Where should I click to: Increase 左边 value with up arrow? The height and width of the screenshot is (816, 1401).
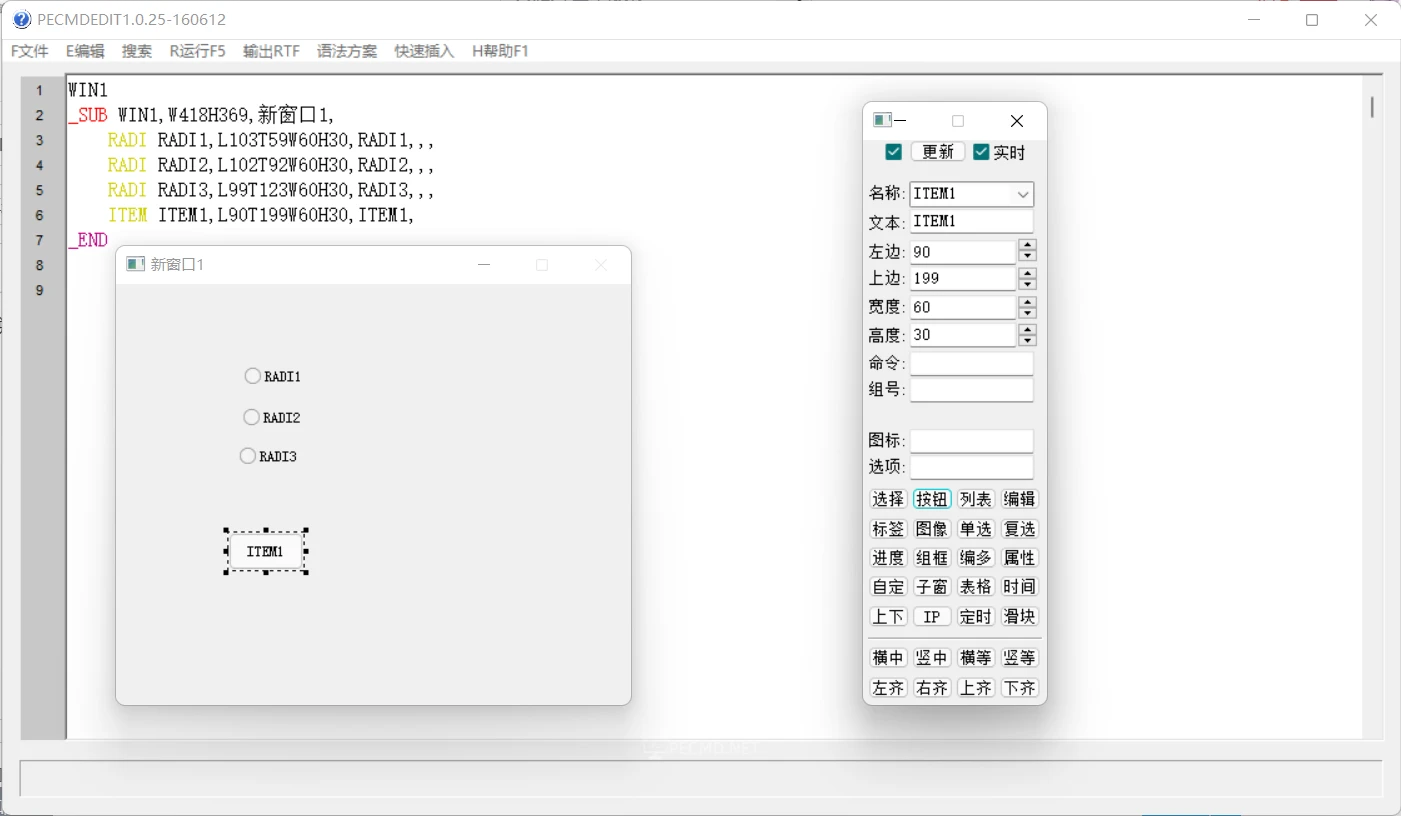point(1027,245)
